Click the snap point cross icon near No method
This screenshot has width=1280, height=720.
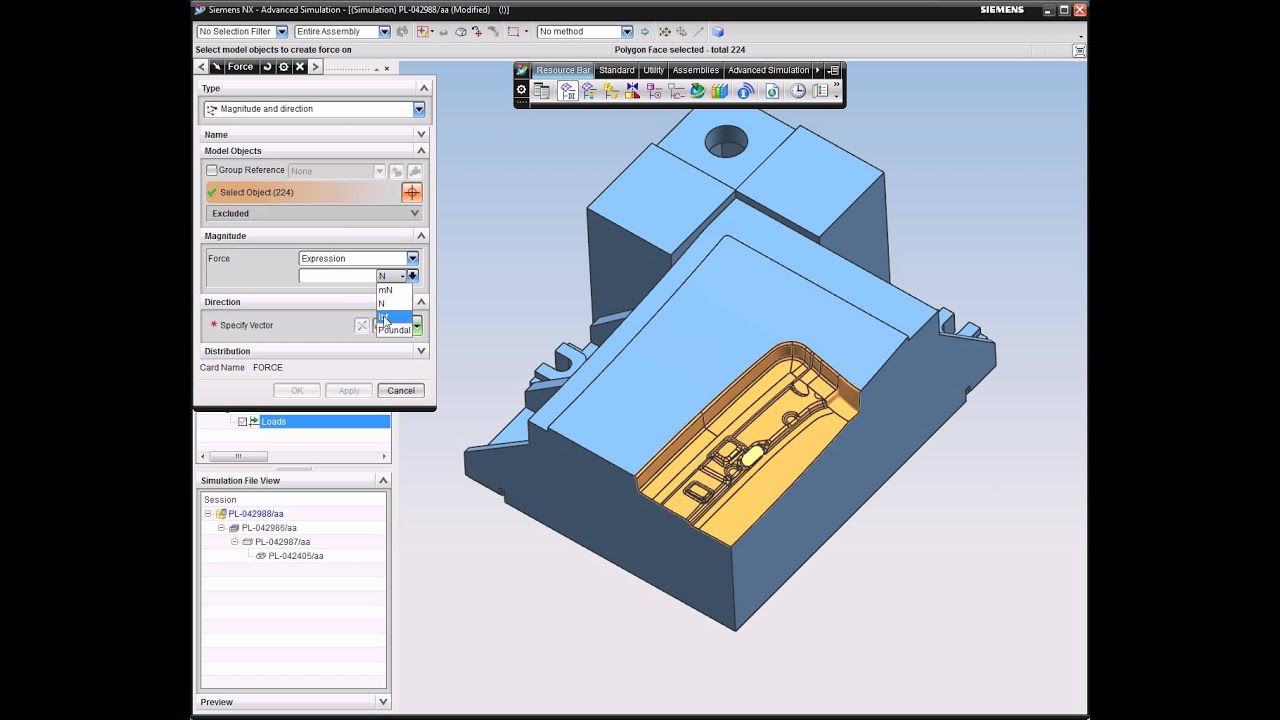pos(665,32)
